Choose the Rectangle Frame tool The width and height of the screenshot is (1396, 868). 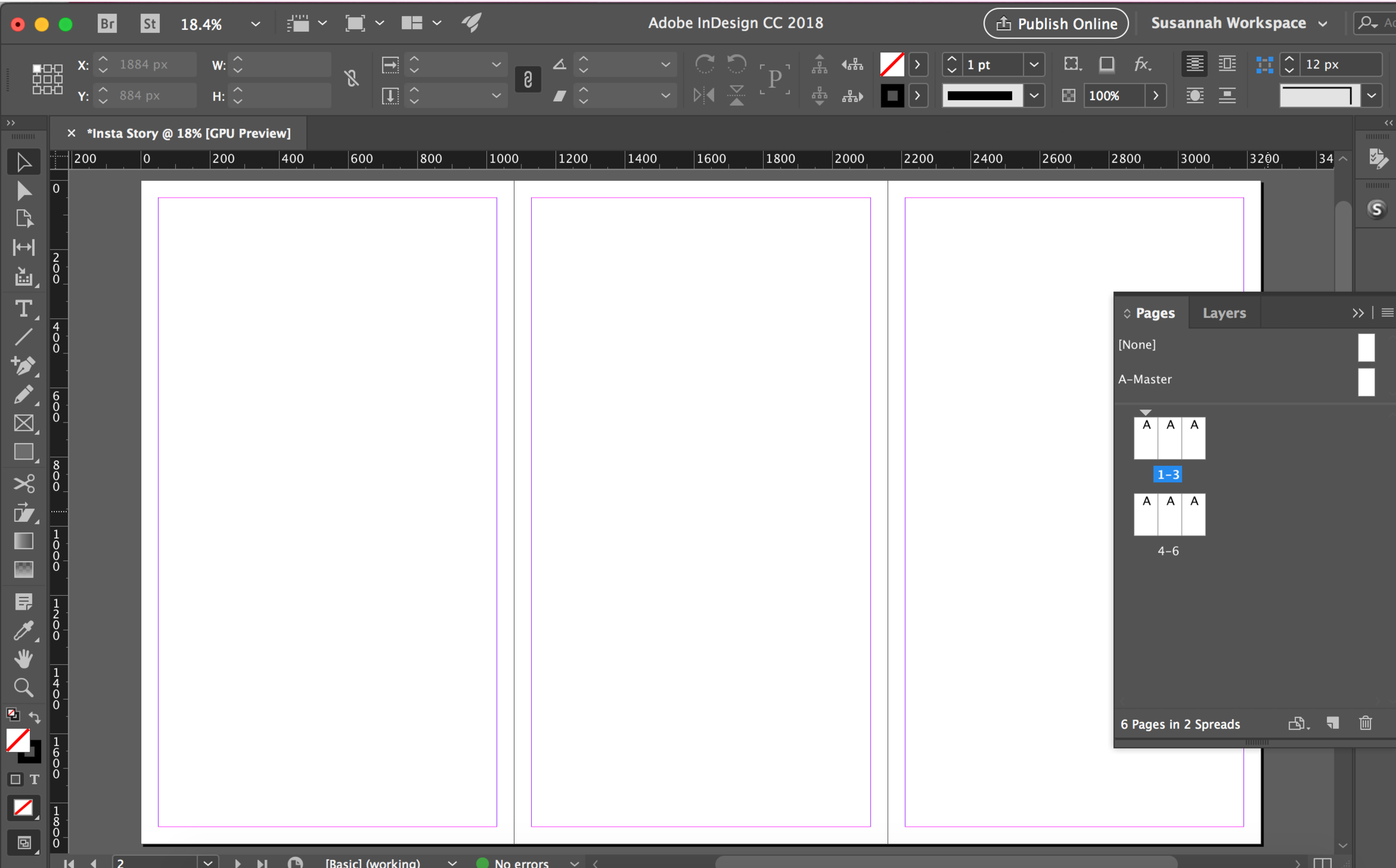coord(24,422)
